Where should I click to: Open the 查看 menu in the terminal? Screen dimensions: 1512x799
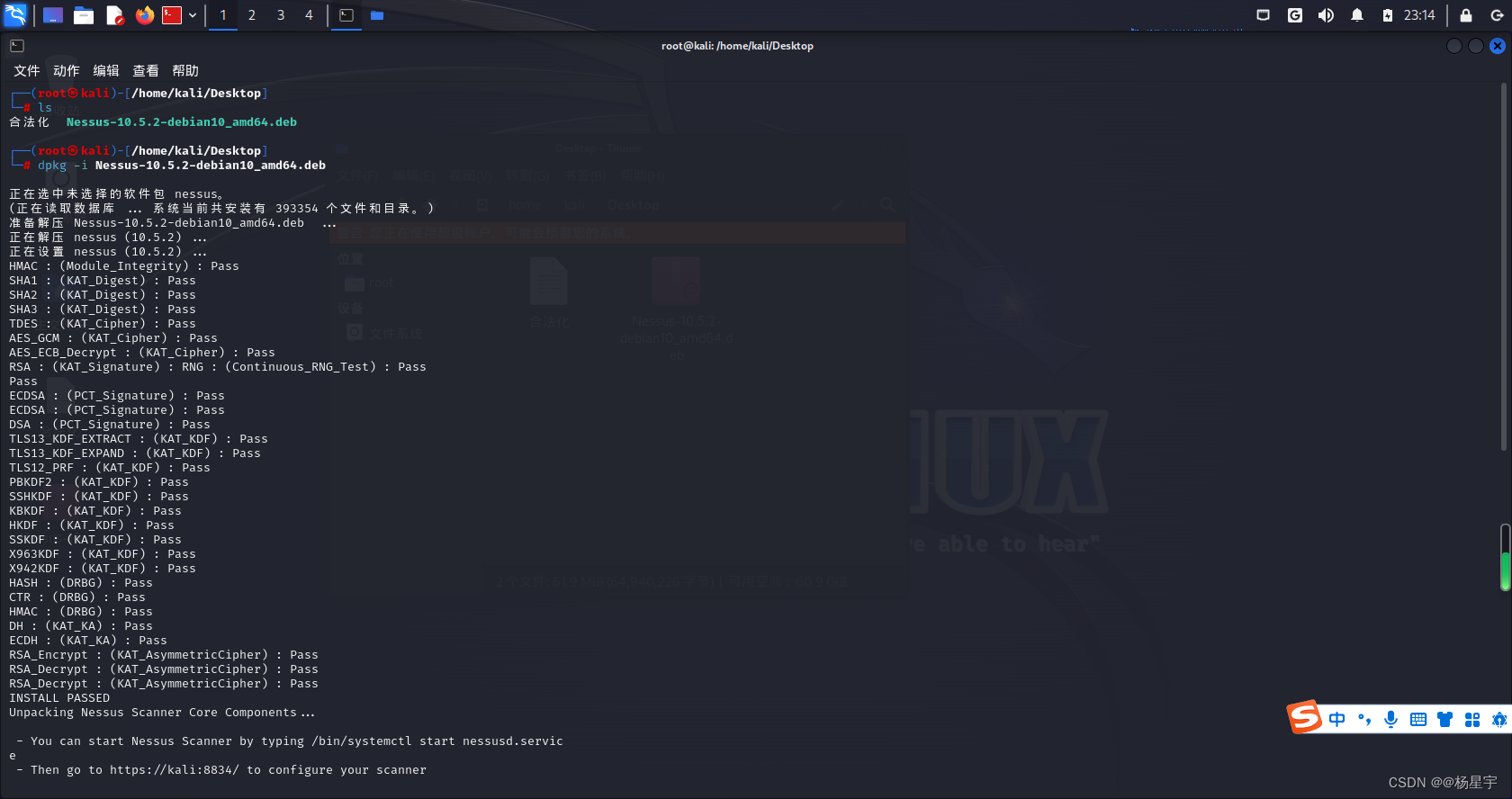click(x=146, y=71)
